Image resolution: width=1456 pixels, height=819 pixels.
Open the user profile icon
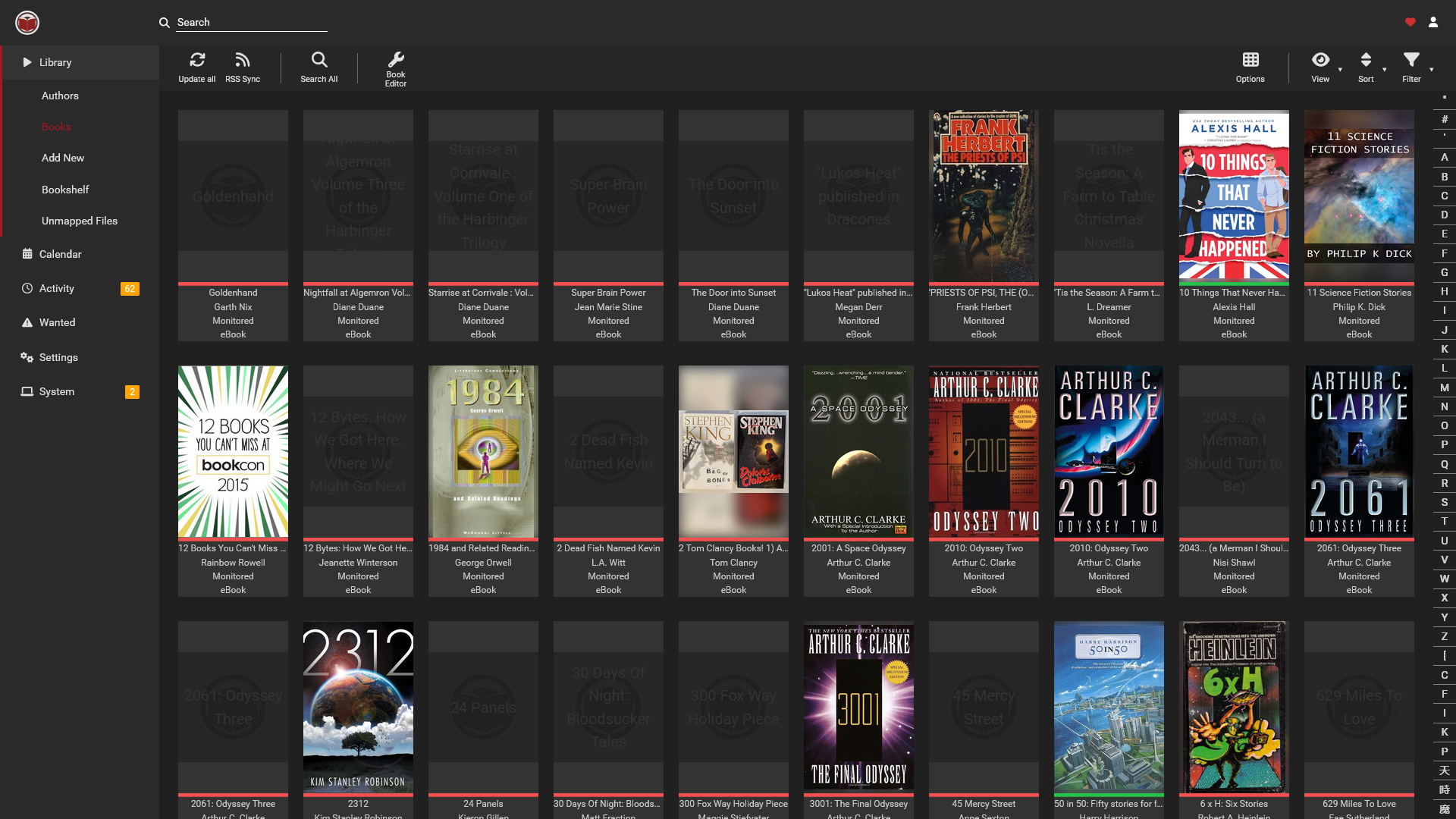pyautogui.click(x=1433, y=22)
